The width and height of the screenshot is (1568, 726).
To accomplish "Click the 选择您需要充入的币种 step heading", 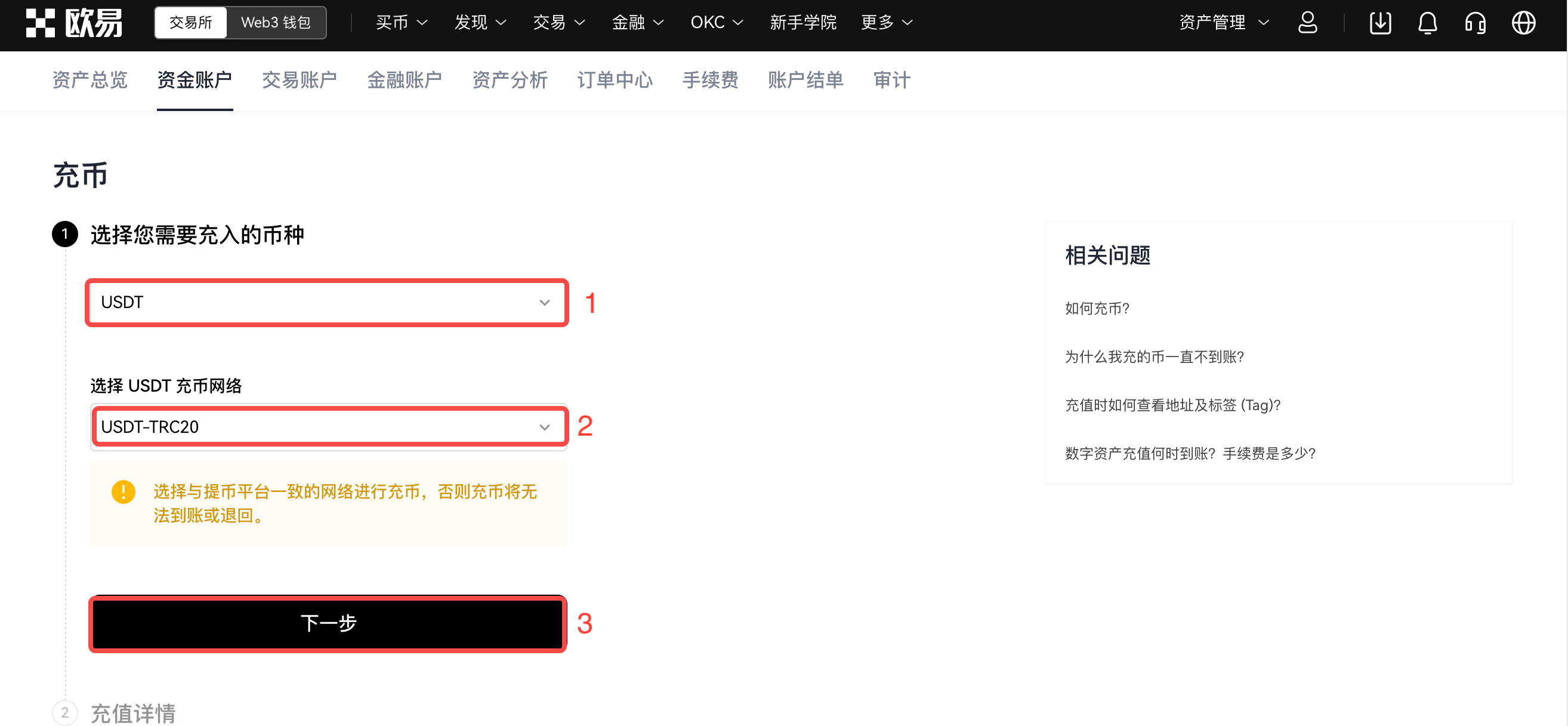I will [197, 235].
